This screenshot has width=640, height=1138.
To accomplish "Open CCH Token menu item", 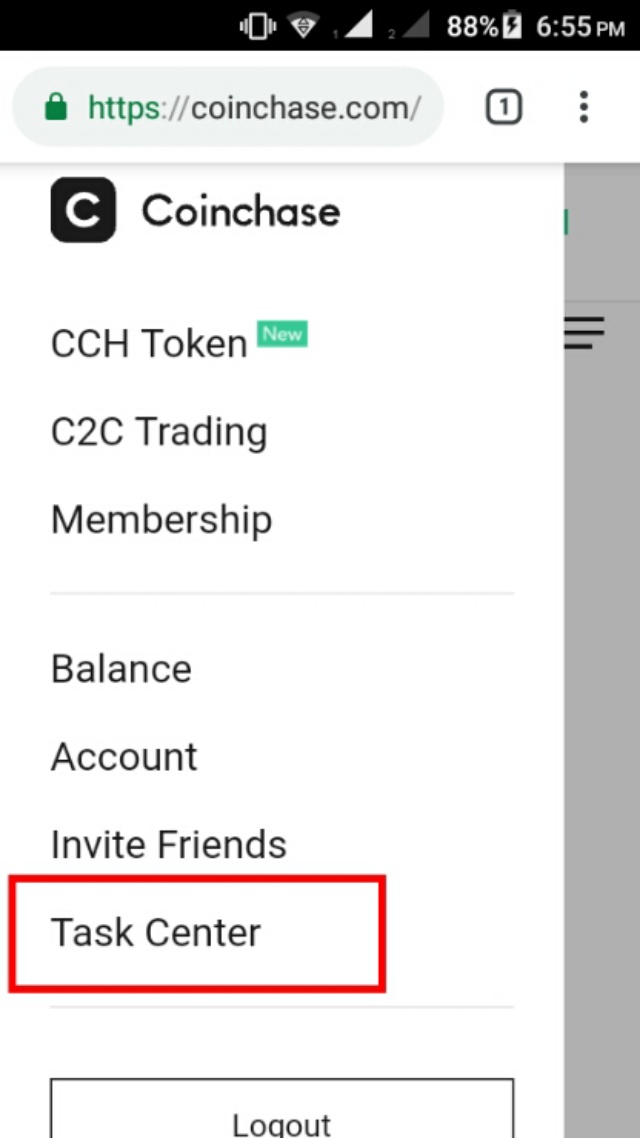I will click(149, 344).
